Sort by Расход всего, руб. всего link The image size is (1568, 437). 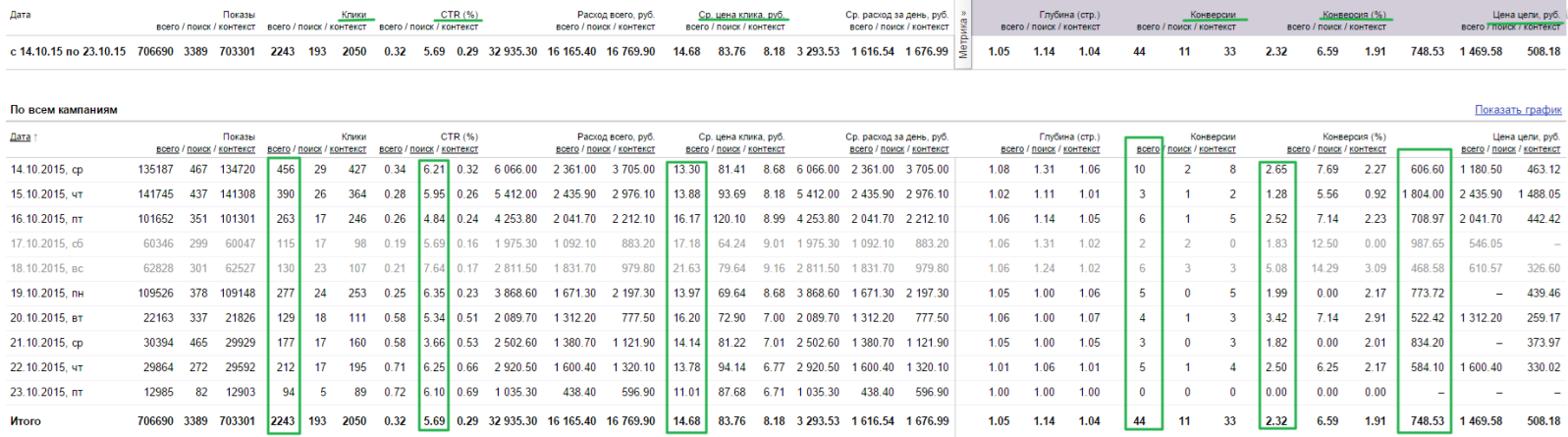click(x=568, y=149)
